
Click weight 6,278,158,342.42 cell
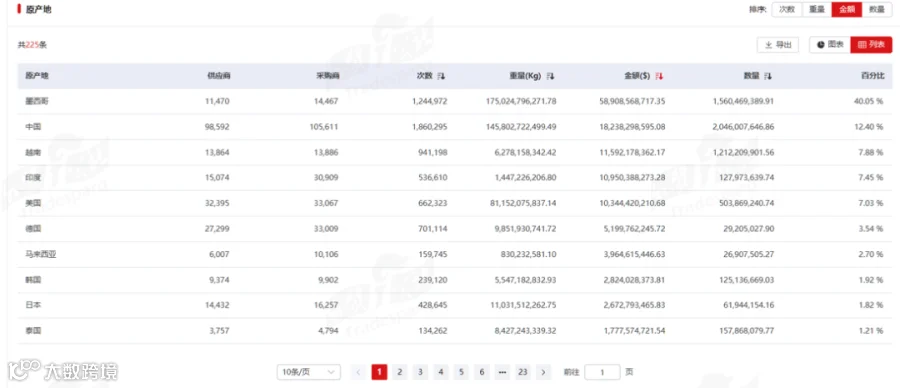(525, 152)
